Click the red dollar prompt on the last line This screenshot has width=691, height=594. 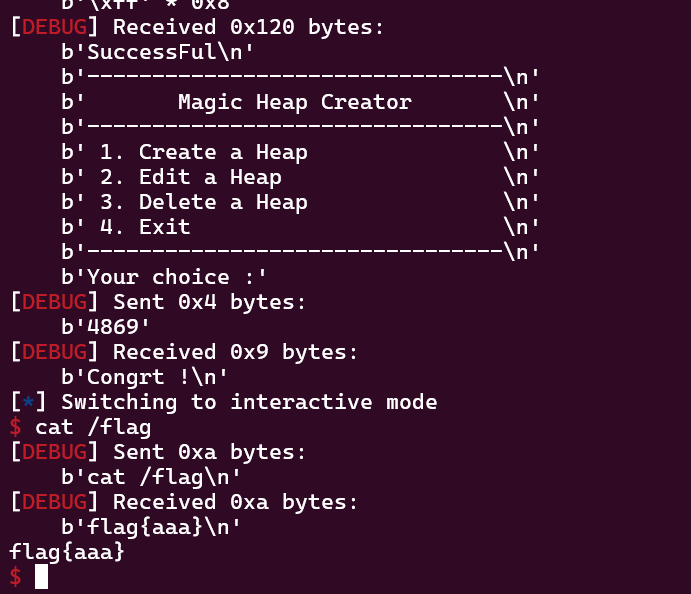[15, 577]
